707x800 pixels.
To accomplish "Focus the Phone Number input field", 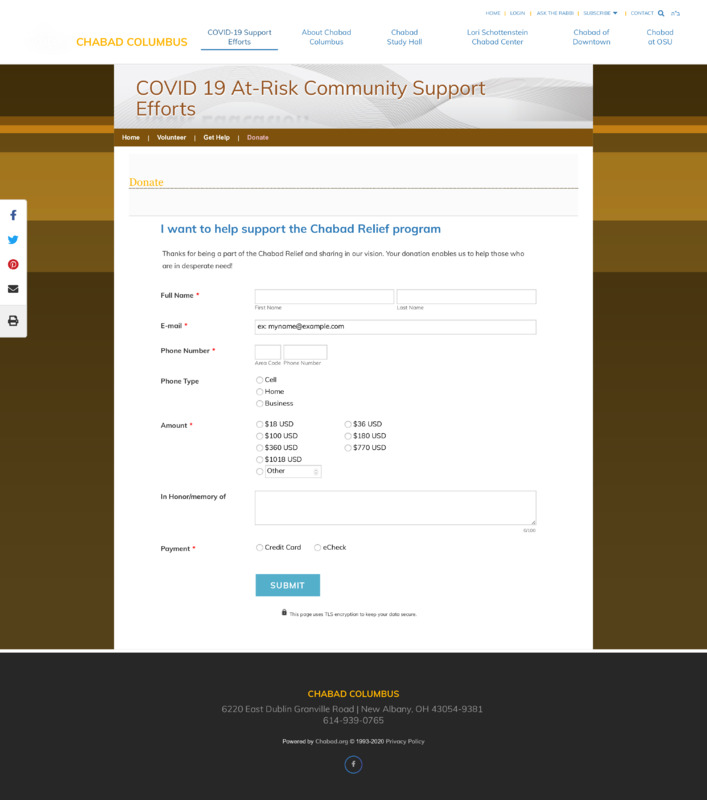I will click(305, 352).
